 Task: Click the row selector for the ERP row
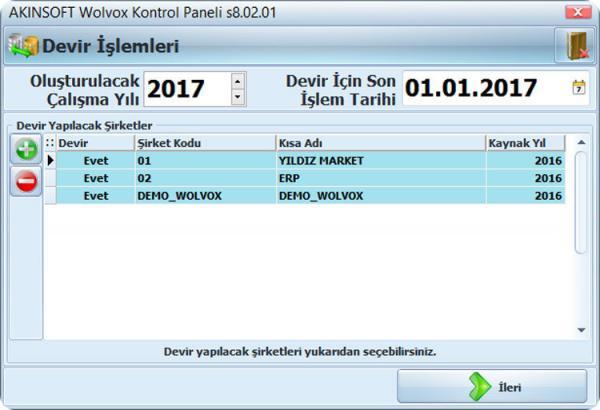[x=50, y=178]
